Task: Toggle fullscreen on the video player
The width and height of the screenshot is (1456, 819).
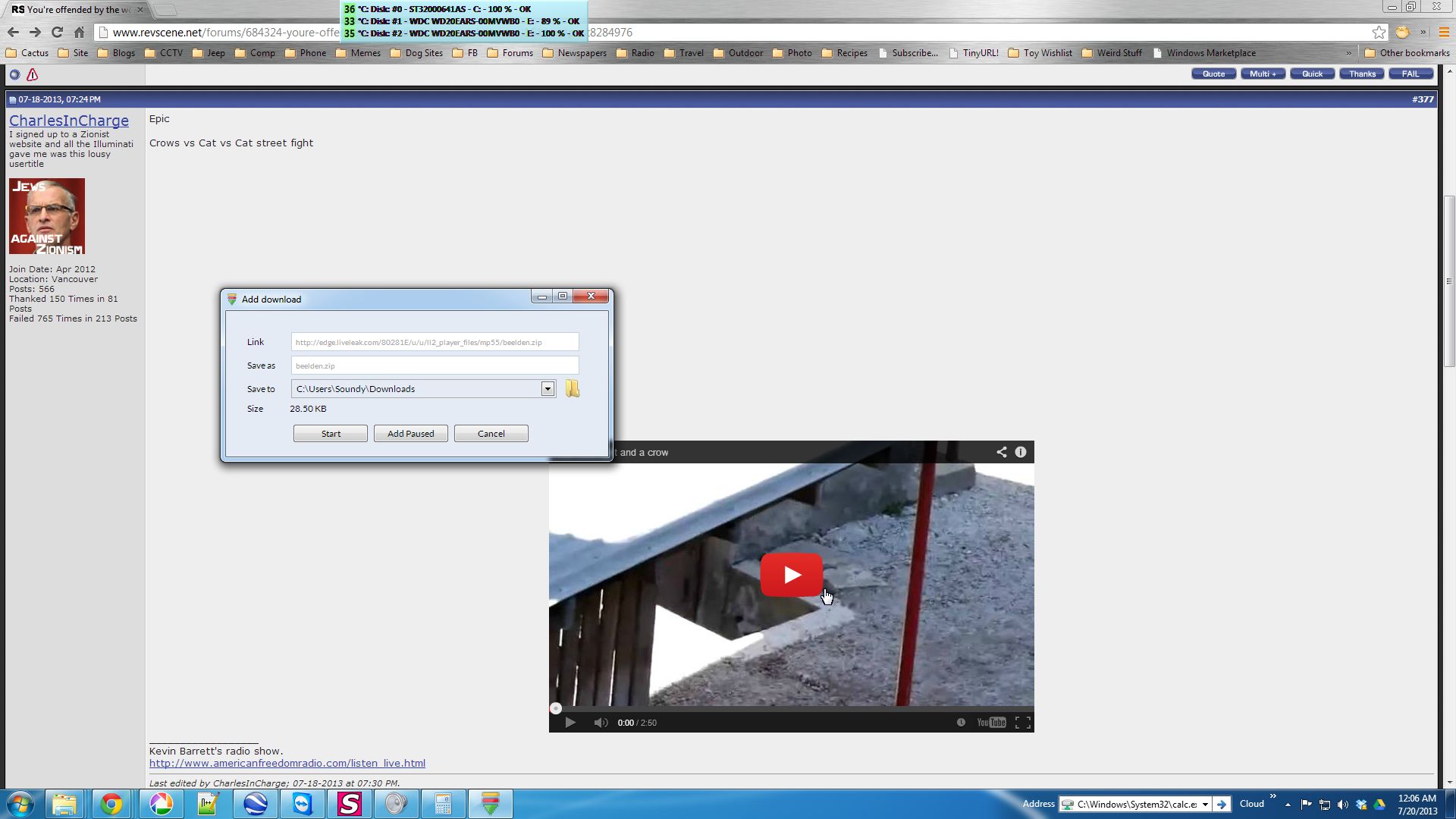Action: tap(1022, 723)
